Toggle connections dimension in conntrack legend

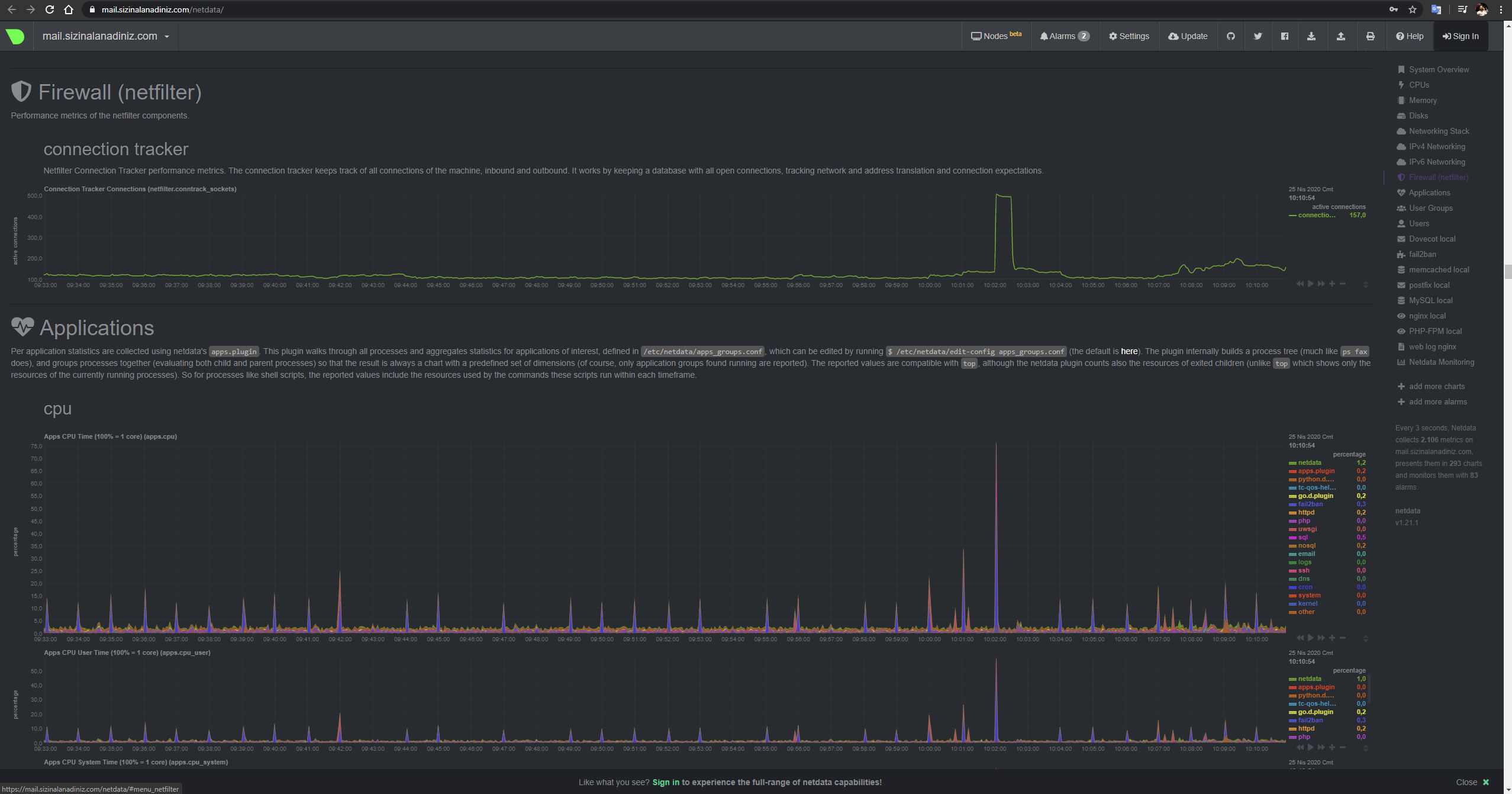[x=1316, y=215]
